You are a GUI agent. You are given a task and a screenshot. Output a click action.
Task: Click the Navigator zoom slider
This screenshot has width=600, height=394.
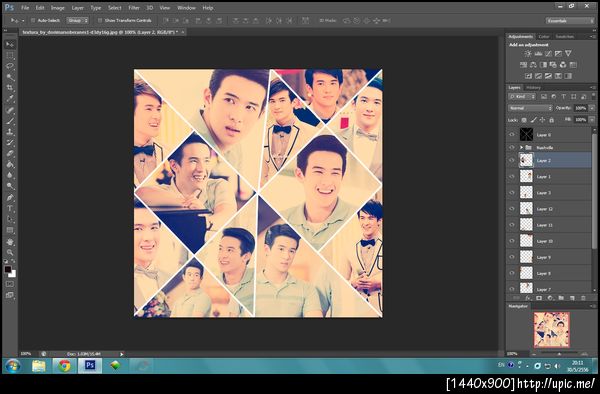coord(559,354)
